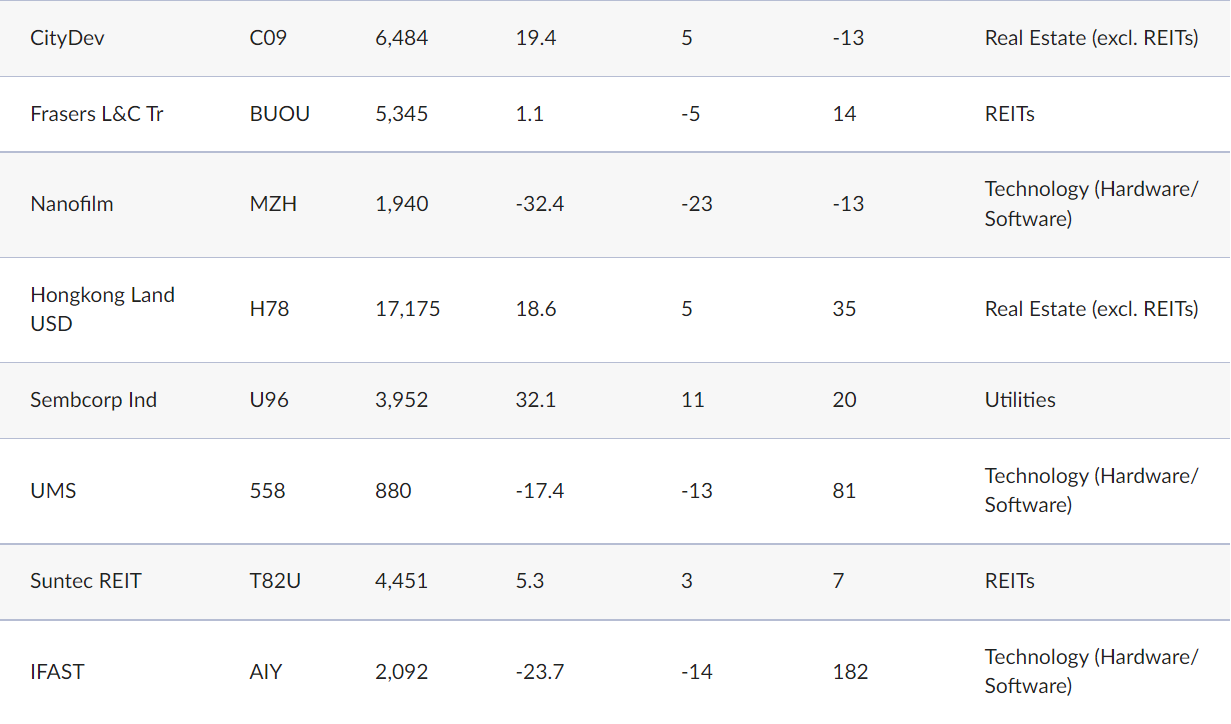Click Hongkong Land USD stock name
The image size is (1231, 724).
102,309
